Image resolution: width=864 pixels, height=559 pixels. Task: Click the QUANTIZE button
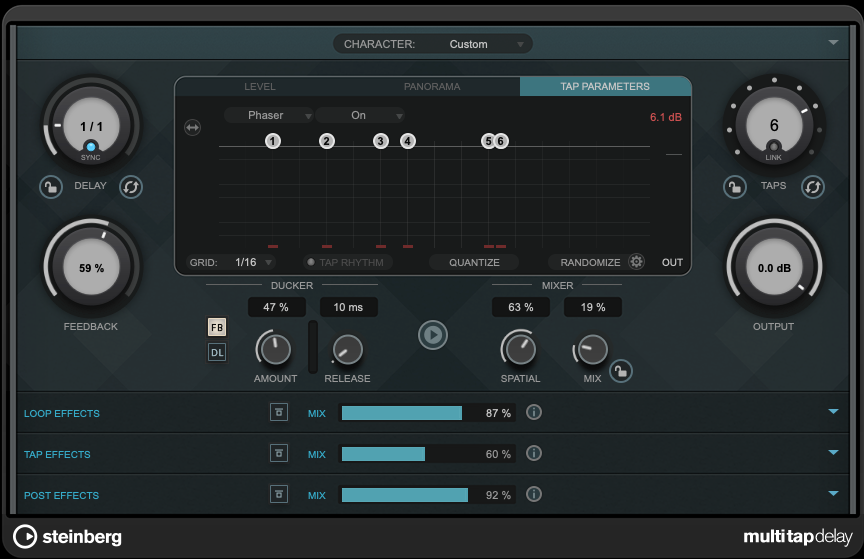474,262
